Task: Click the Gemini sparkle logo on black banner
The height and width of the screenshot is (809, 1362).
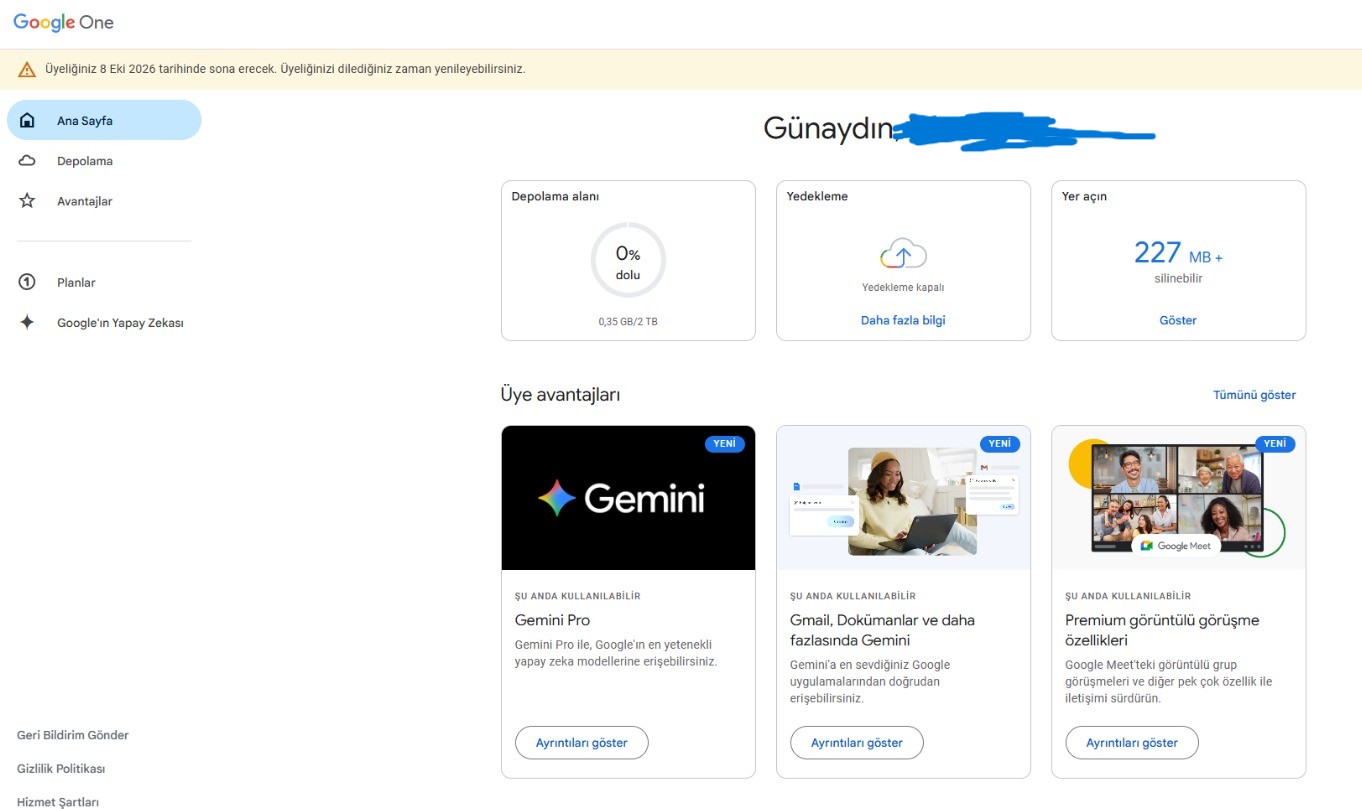Action: coord(556,497)
